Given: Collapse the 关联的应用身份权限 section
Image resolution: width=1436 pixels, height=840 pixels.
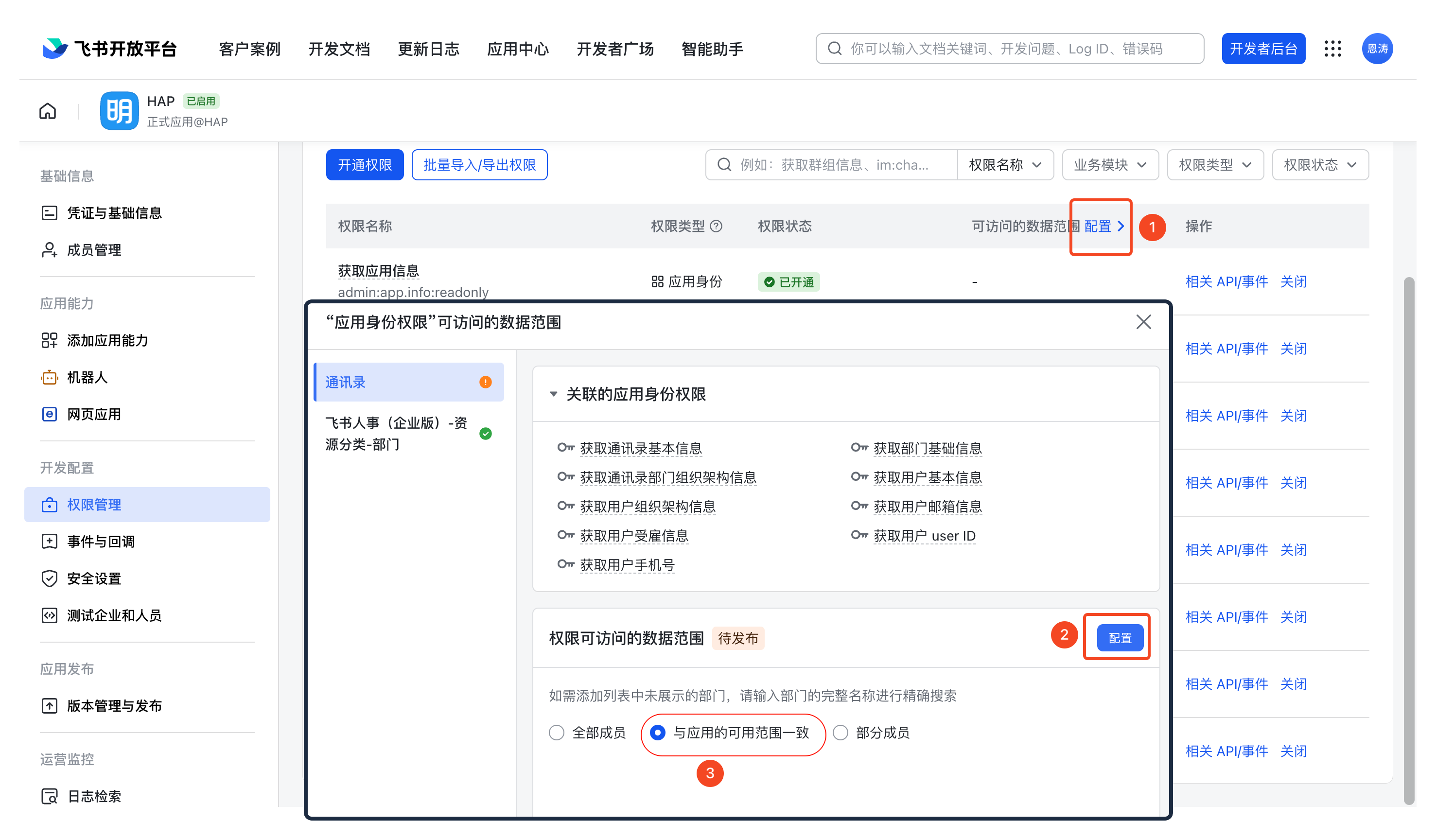Looking at the screenshot, I should coord(553,394).
